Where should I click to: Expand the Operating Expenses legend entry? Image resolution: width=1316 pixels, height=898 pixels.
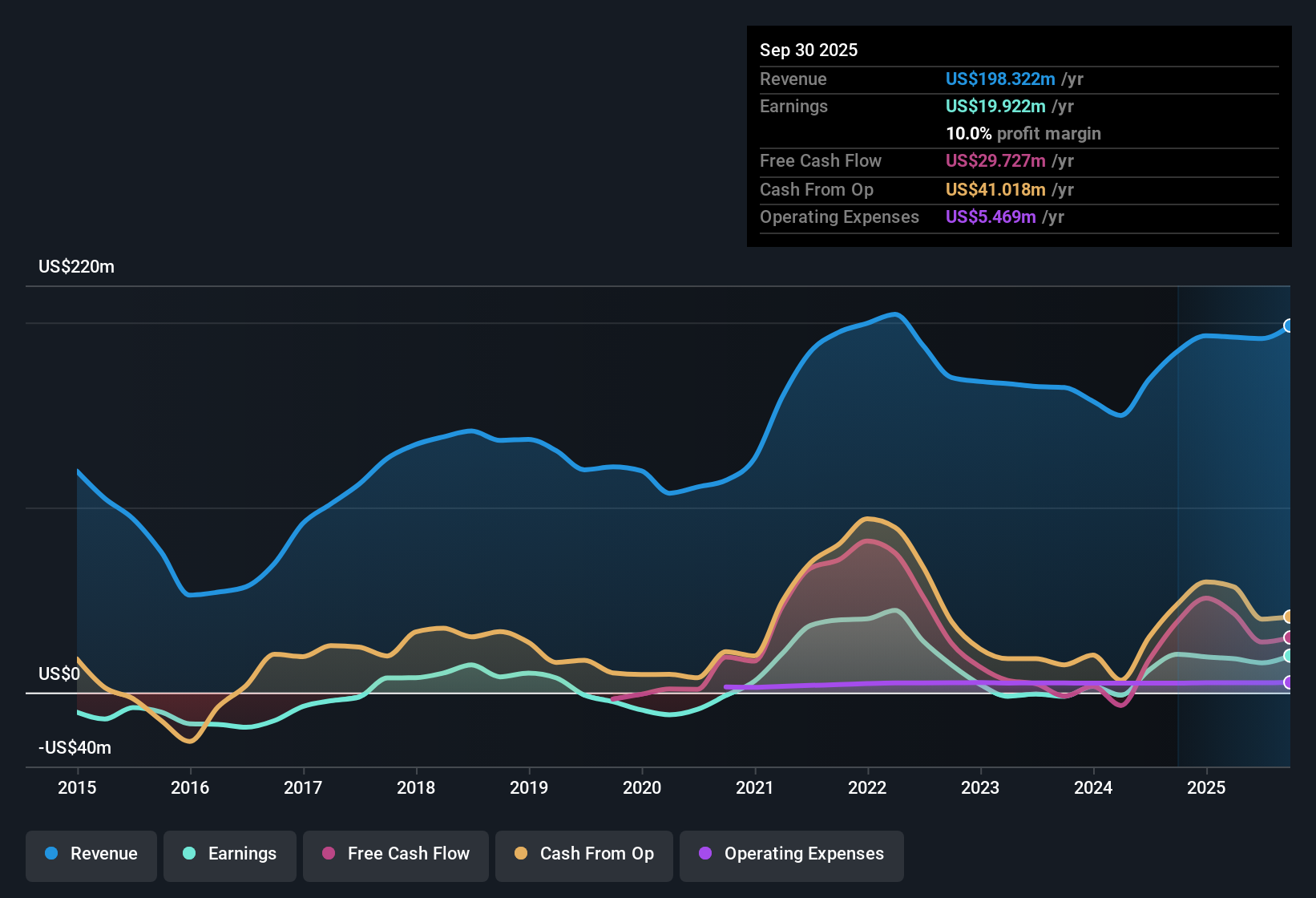point(791,855)
